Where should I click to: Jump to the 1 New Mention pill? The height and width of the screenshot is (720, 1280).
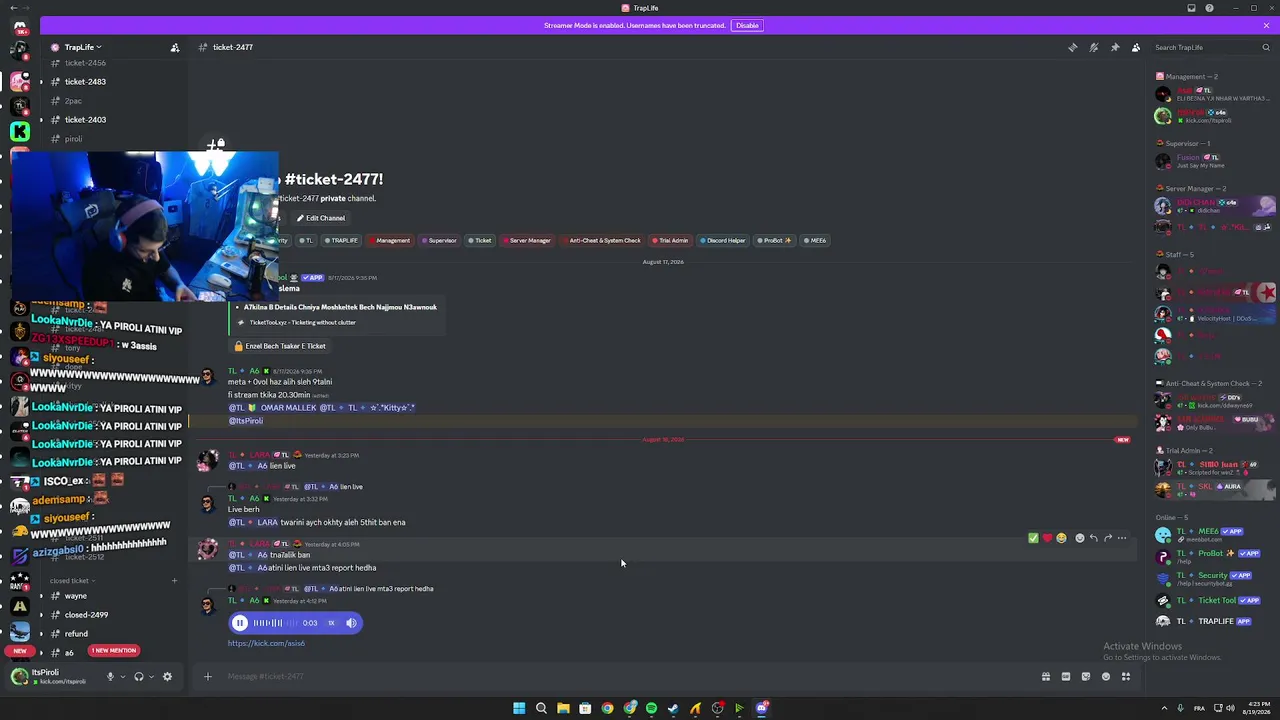pyautogui.click(x=113, y=651)
